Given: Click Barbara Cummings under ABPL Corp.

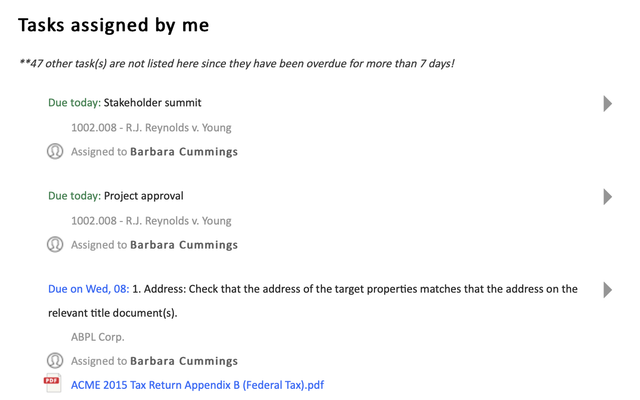Looking at the screenshot, I should [184, 361].
